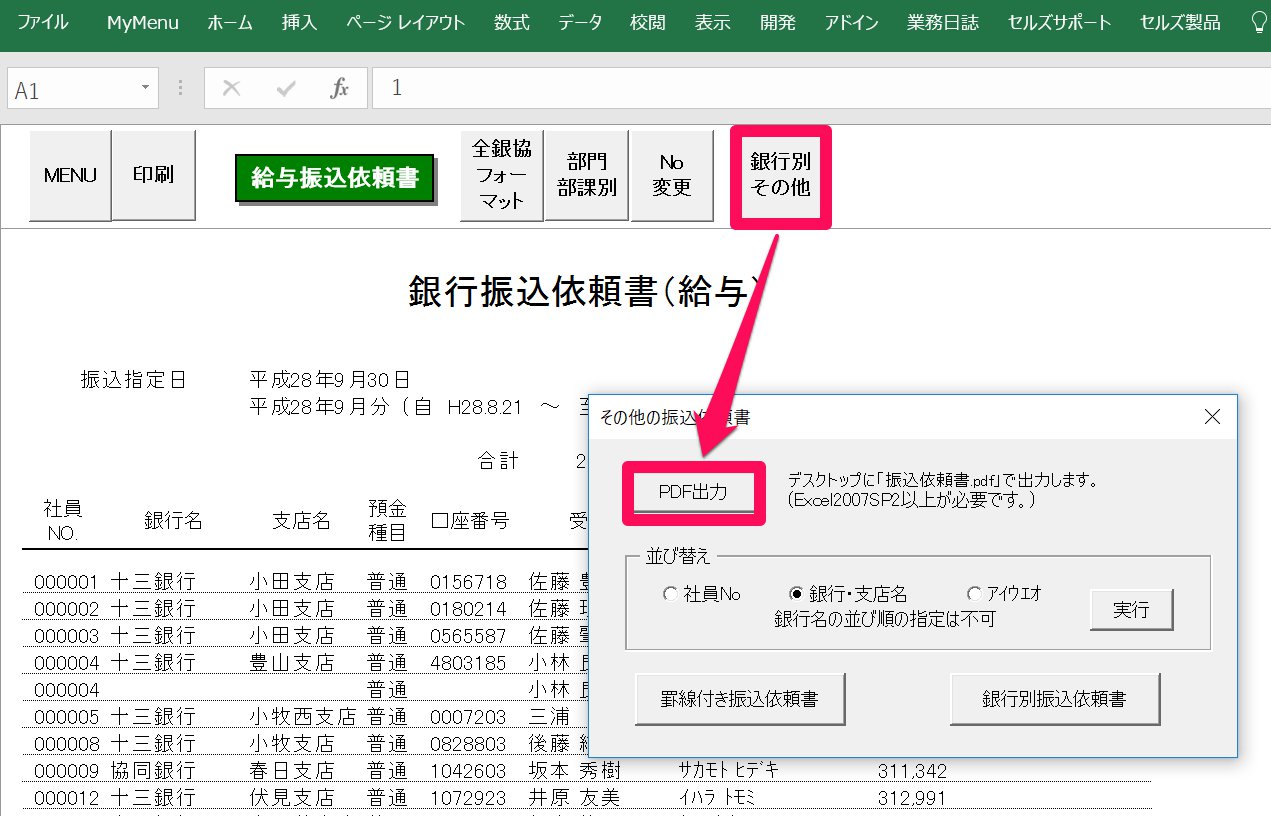Click the 実行 button

click(1131, 610)
